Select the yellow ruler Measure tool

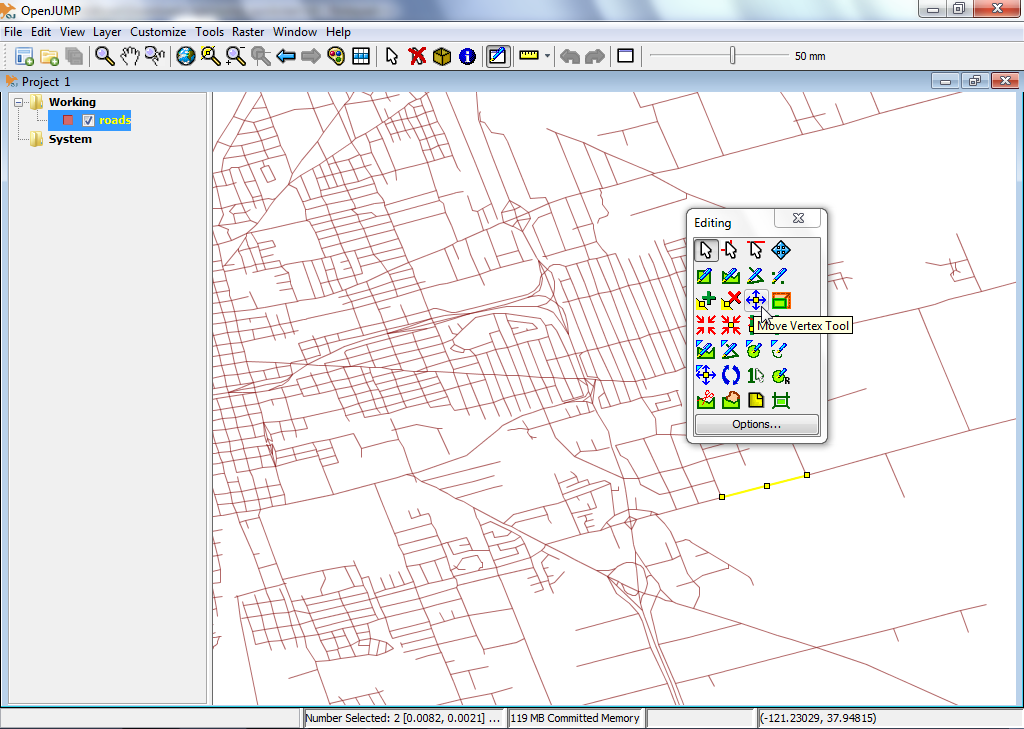click(528, 56)
